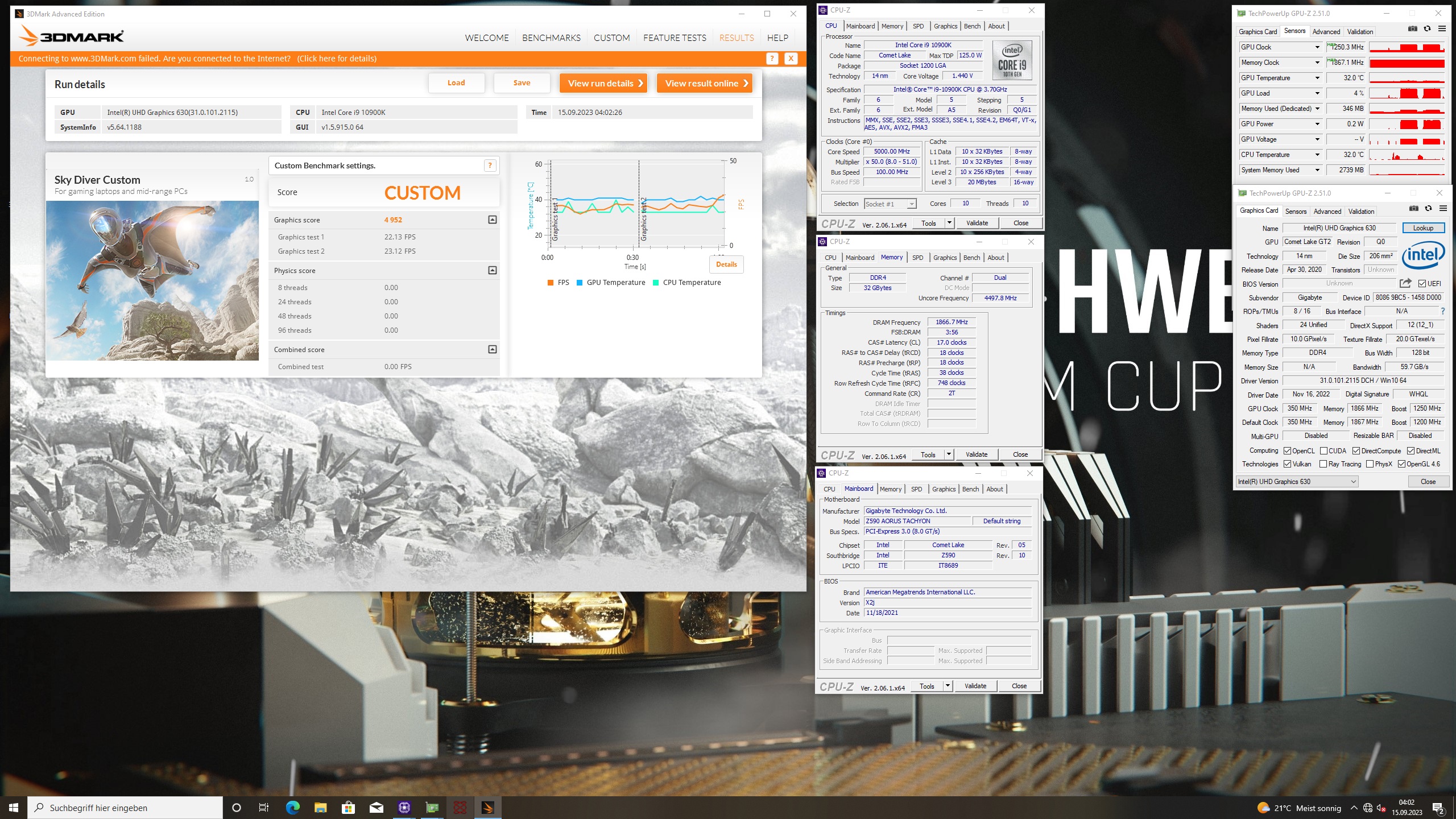
Task: Open Socket #1 selection dropdown in CPU-Z
Action: point(890,204)
